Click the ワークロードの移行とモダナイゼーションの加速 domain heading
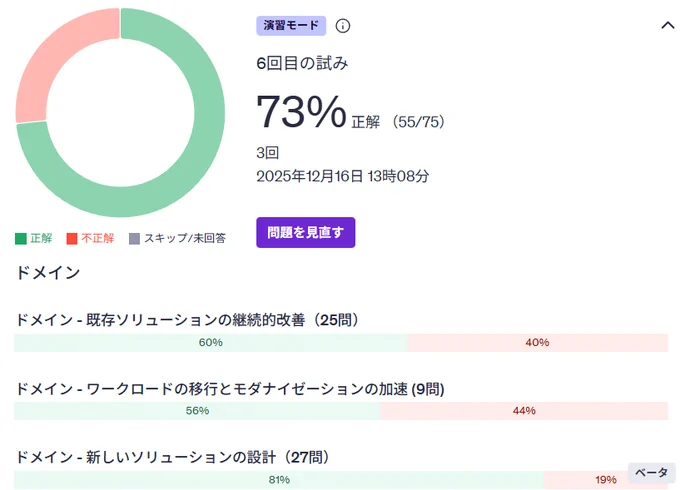 tap(230, 389)
